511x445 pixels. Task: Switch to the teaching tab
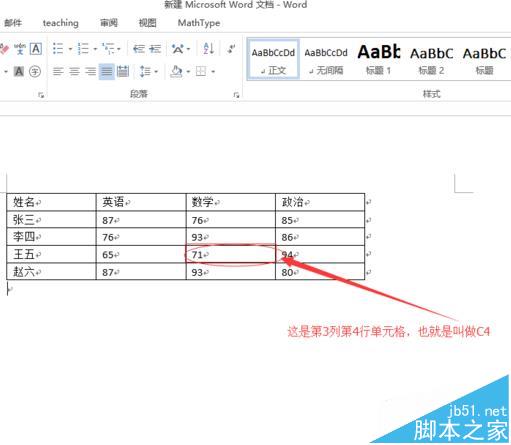tap(61, 23)
